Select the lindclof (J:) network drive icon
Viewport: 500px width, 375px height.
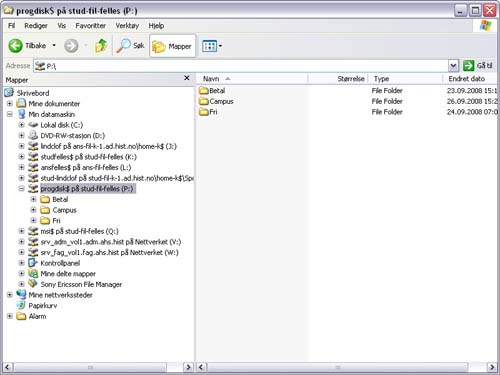click(33, 146)
